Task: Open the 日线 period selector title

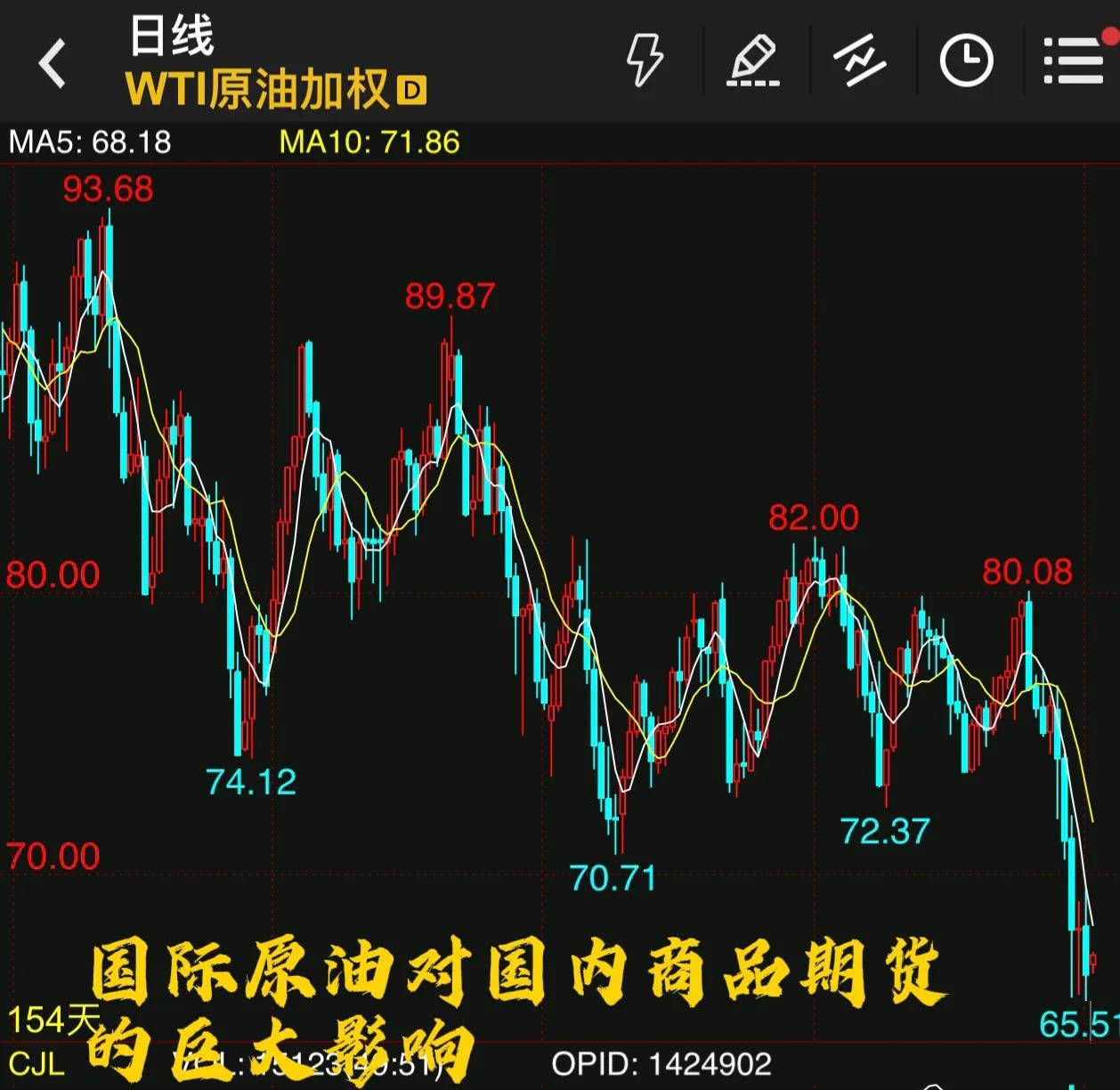Action: click(172, 37)
